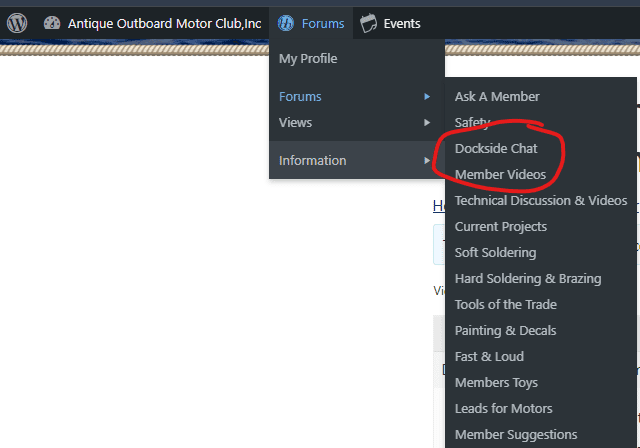The image size is (640, 448).
Task: Go to the Fast & Loud forum
Action: click(489, 357)
